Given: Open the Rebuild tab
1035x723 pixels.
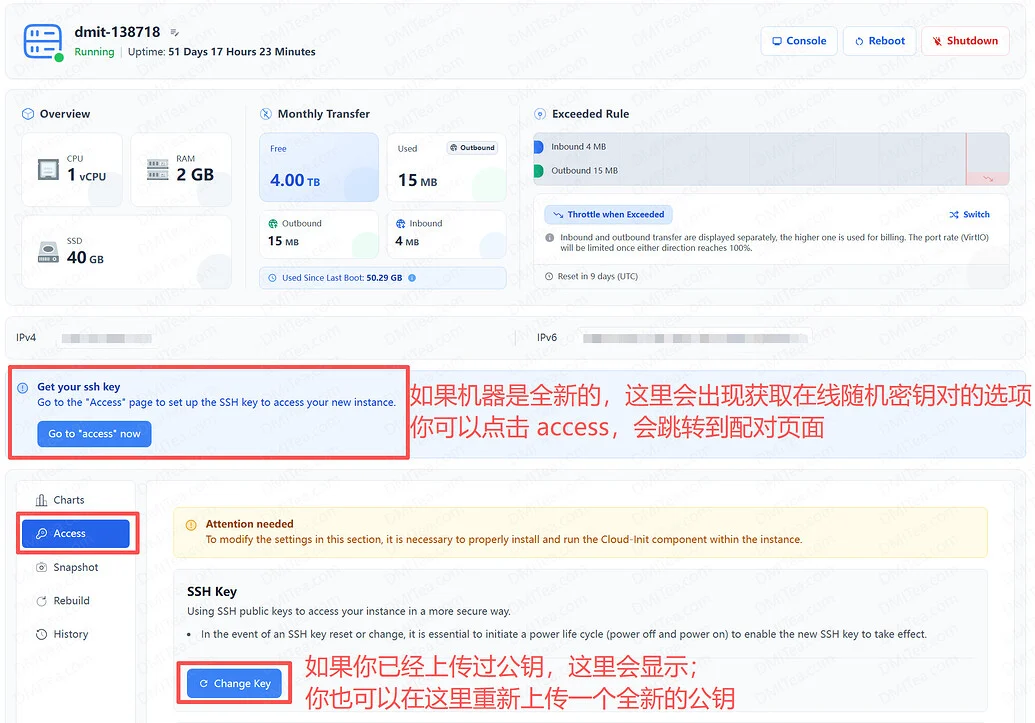Looking at the screenshot, I should point(63,601).
